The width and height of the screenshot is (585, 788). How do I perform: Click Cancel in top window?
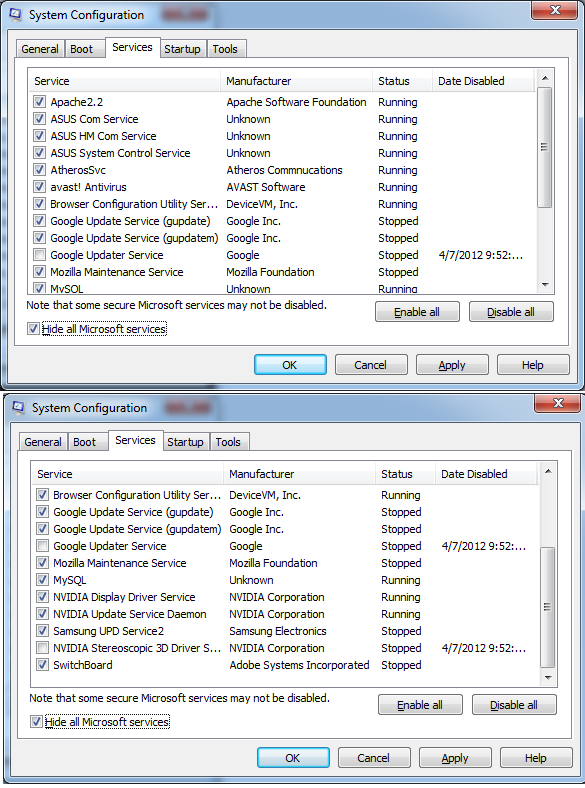point(371,365)
